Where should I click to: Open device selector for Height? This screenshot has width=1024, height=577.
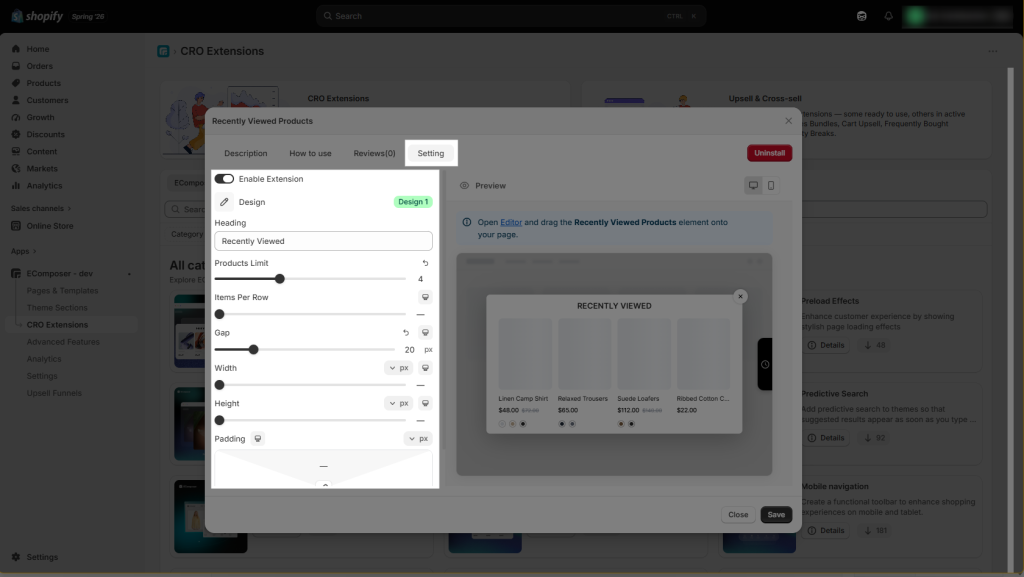[x=425, y=403]
